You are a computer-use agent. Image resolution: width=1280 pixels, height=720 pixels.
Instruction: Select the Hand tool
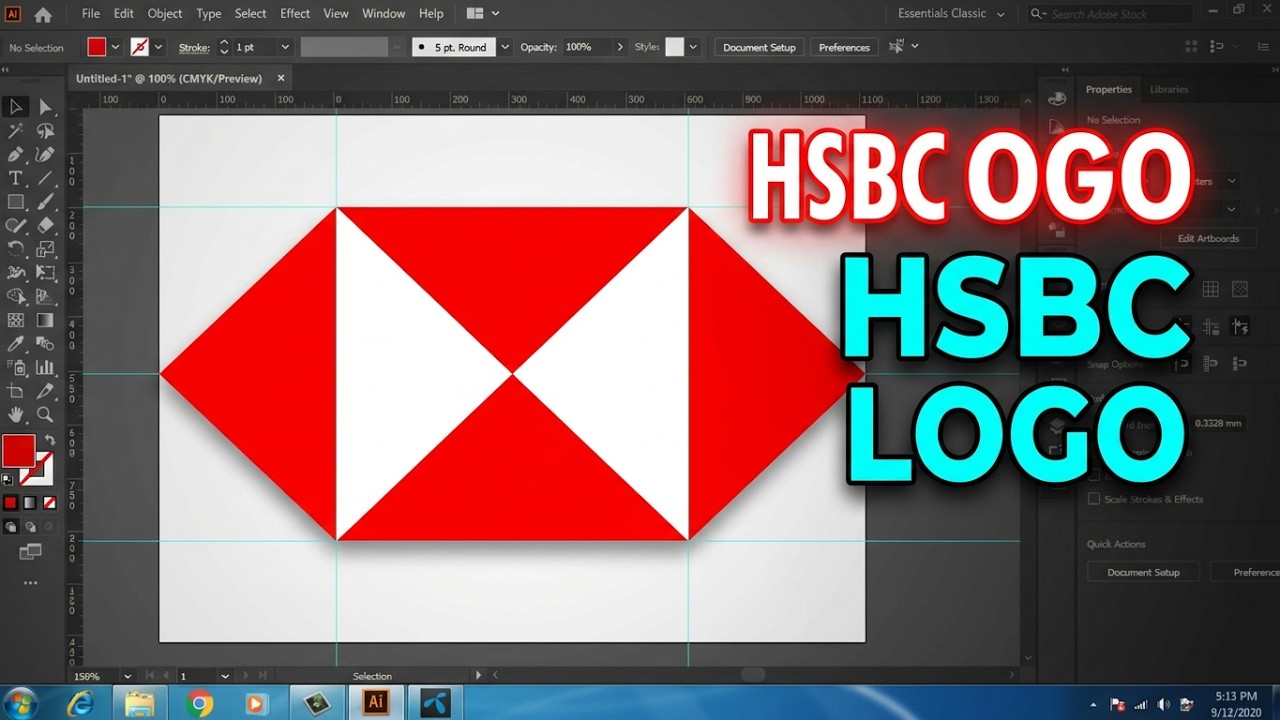pos(16,414)
